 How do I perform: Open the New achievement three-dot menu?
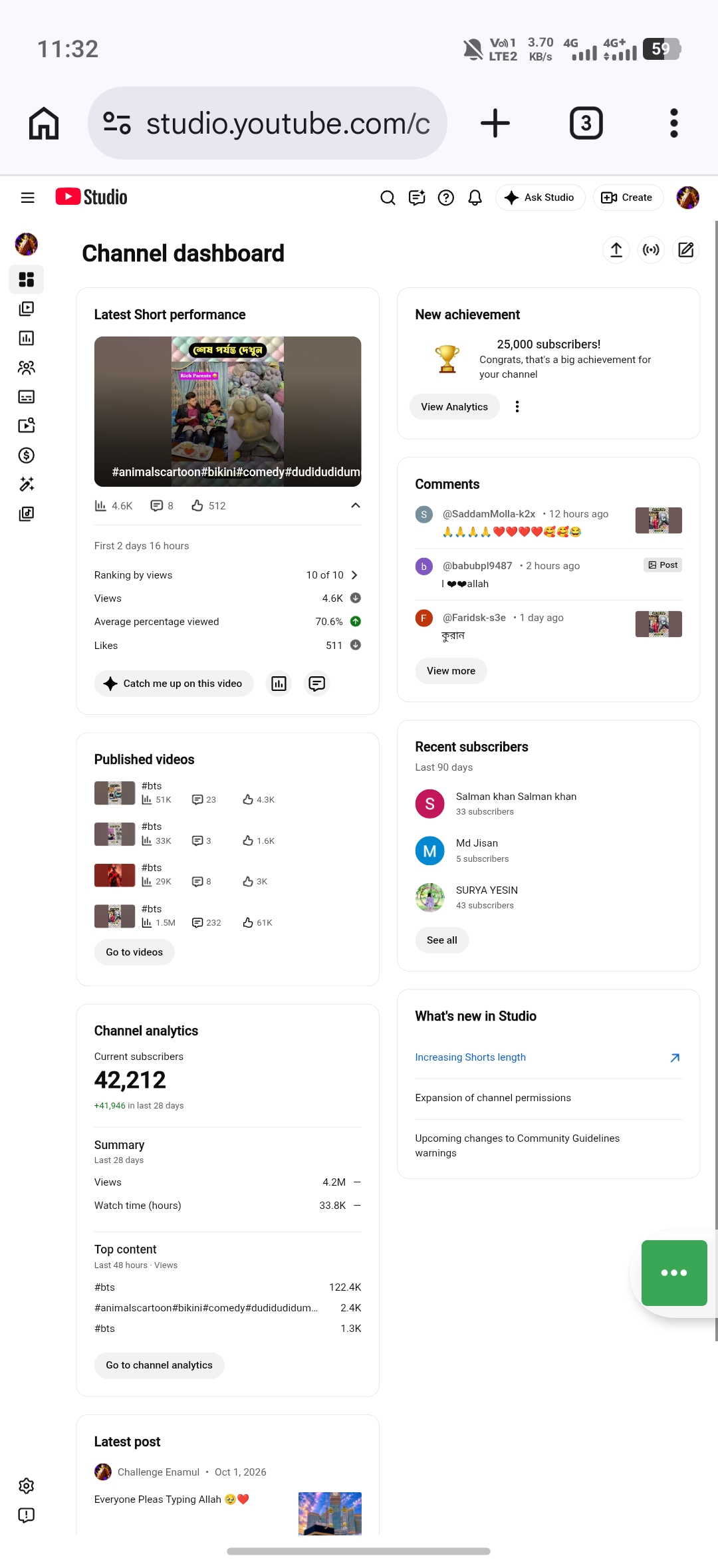pyautogui.click(x=517, y=407)
